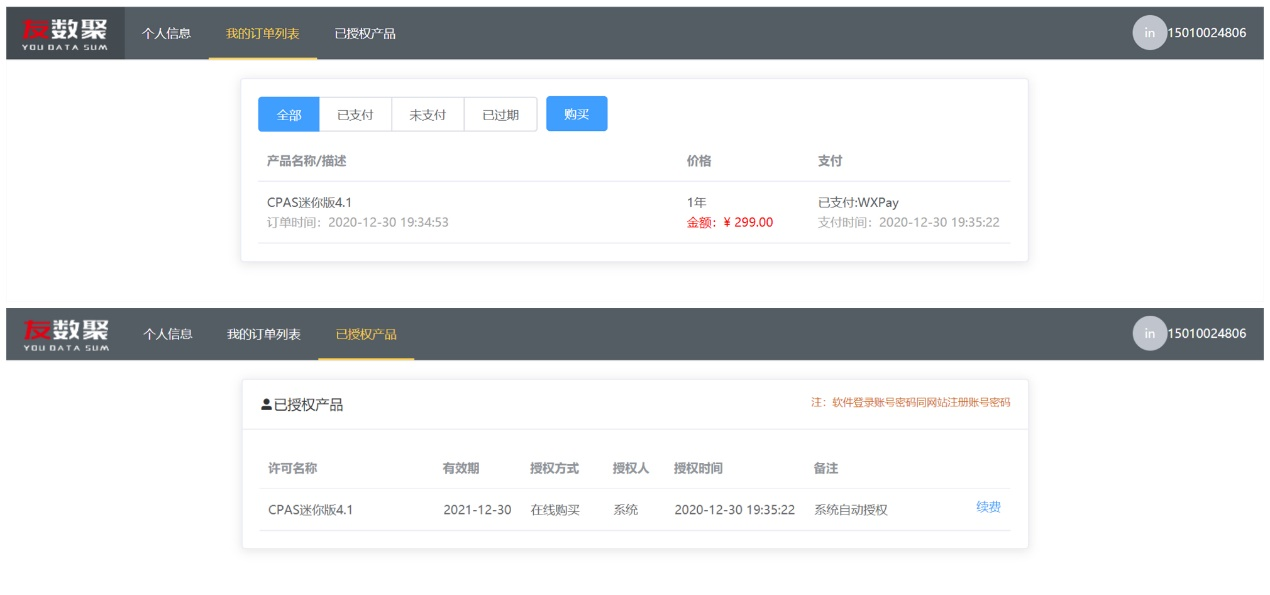Image resolution: width=1270 pixels, height=595 pixels.
Task: Click the 授权方式 column header
Action: [x=555, y=468]
